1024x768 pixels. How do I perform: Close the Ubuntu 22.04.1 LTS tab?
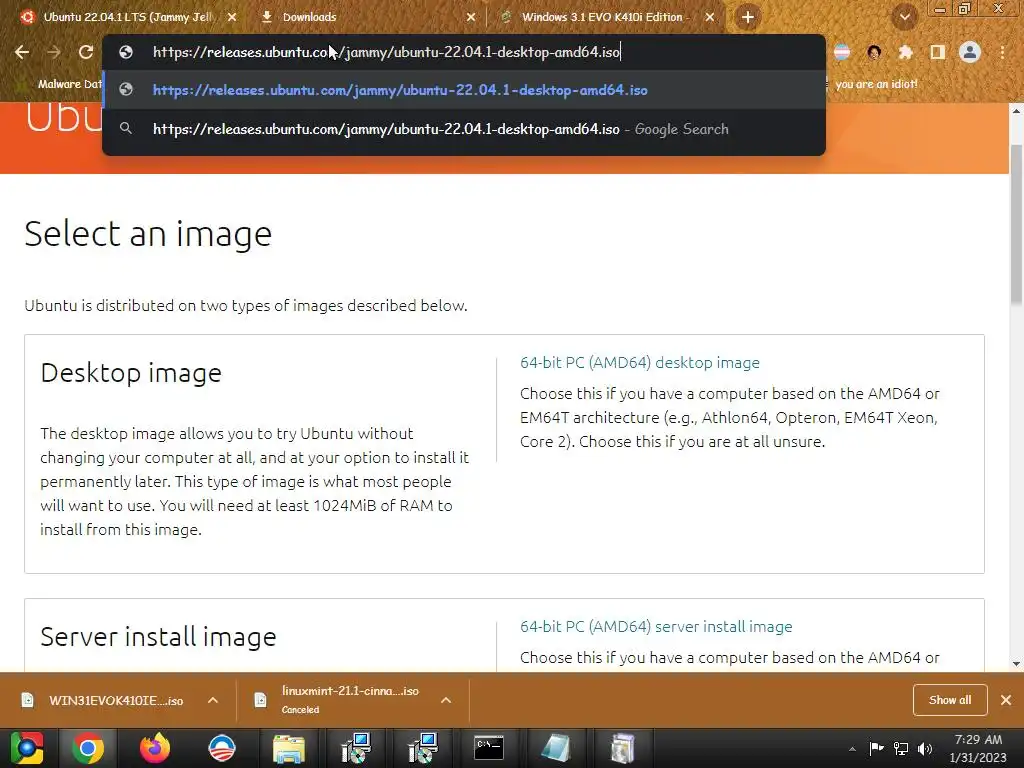coord(232,17)
